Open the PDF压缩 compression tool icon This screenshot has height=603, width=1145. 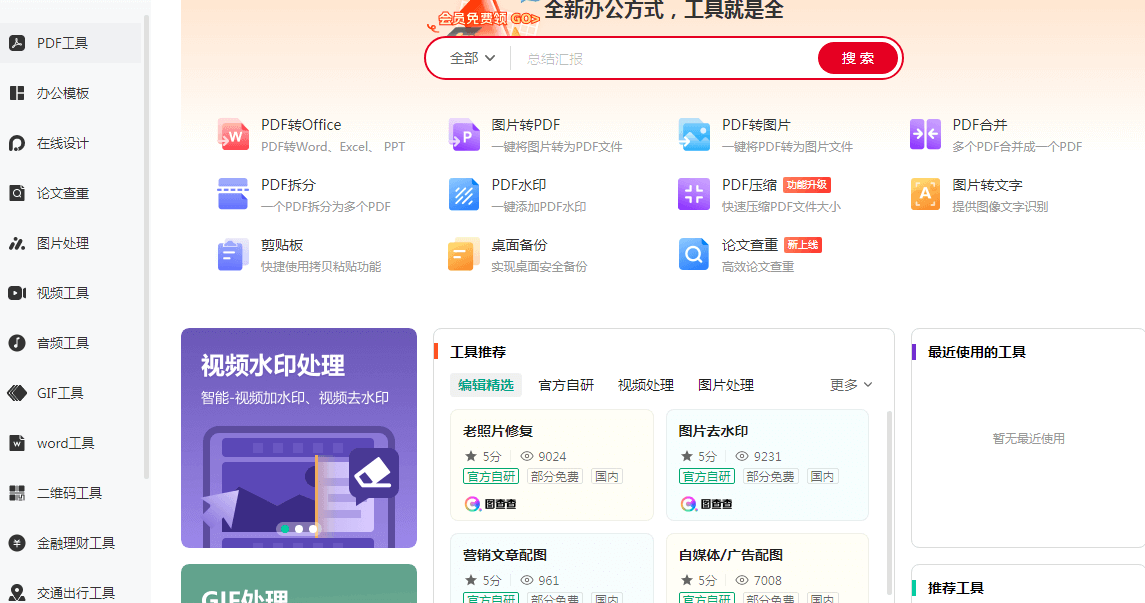coord(694,194)
